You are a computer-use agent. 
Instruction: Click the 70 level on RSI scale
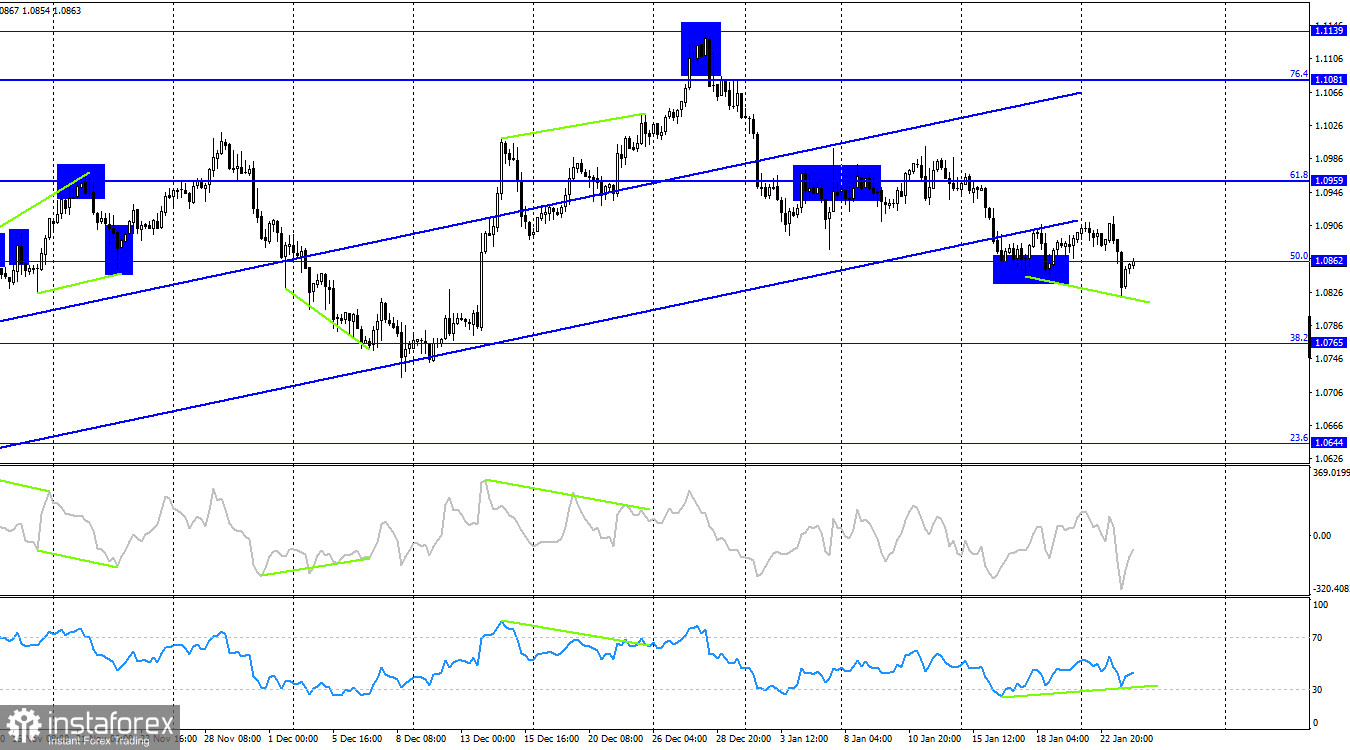coord(1318,637)
